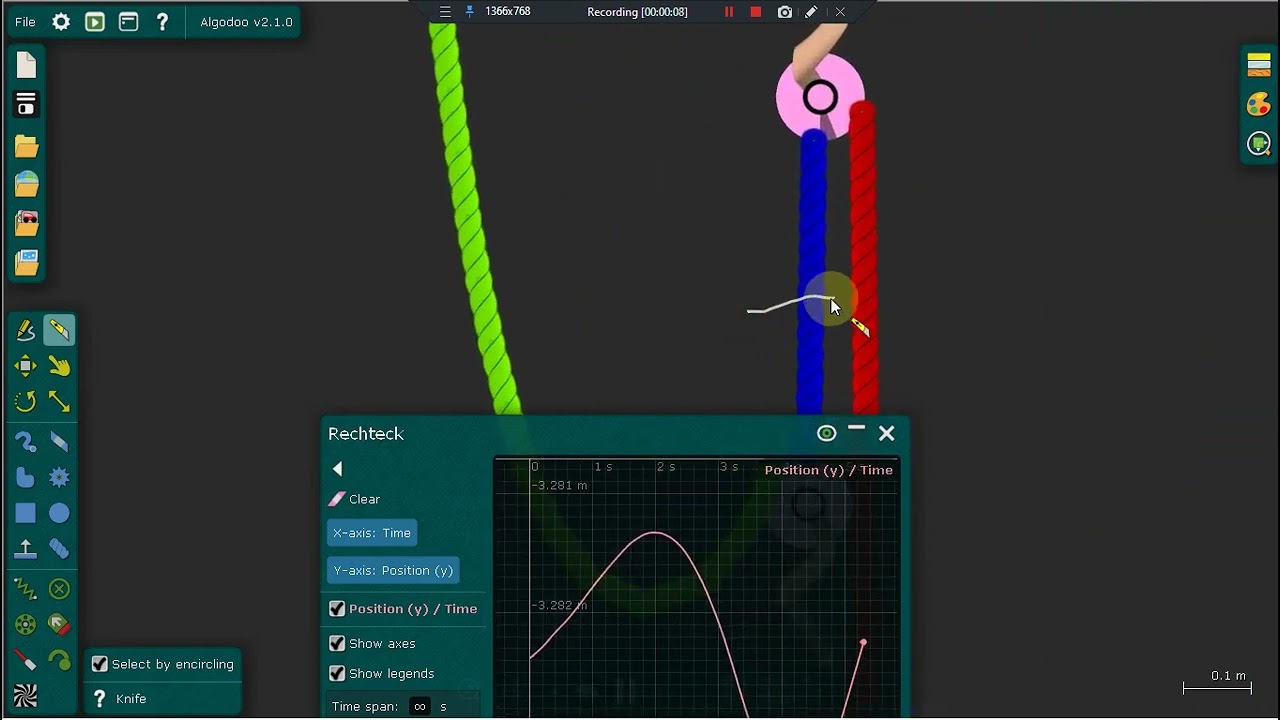Select the Fixate tool
Screen dimensions: 1280x720
pos(59,589)
